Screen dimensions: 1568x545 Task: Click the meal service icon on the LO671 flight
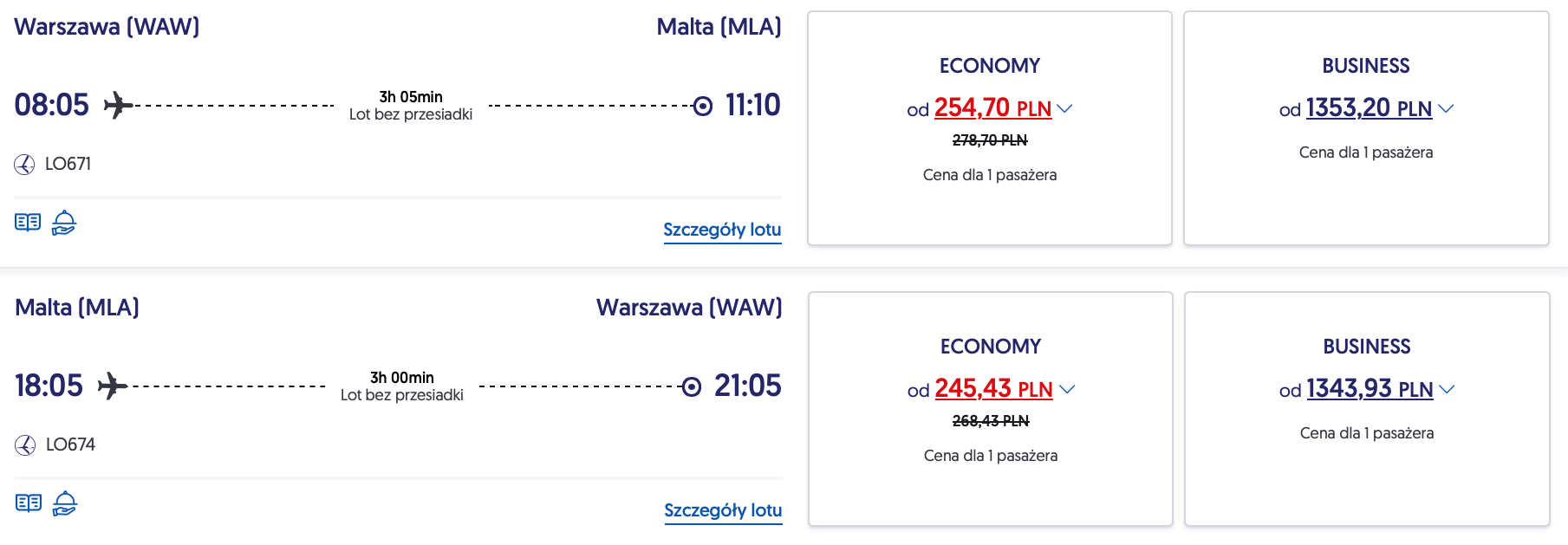64,223
